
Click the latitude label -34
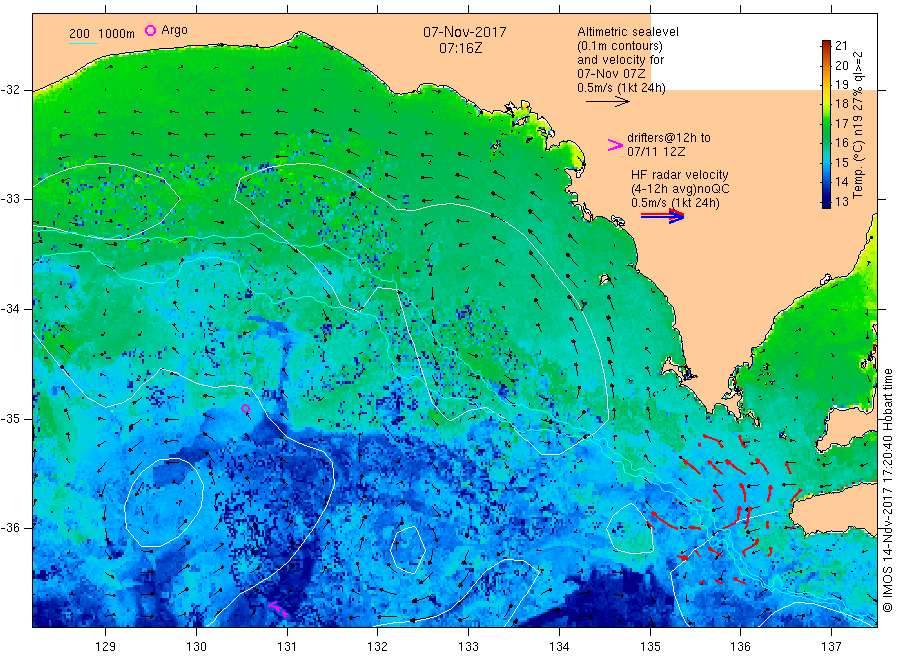[10, 309]
